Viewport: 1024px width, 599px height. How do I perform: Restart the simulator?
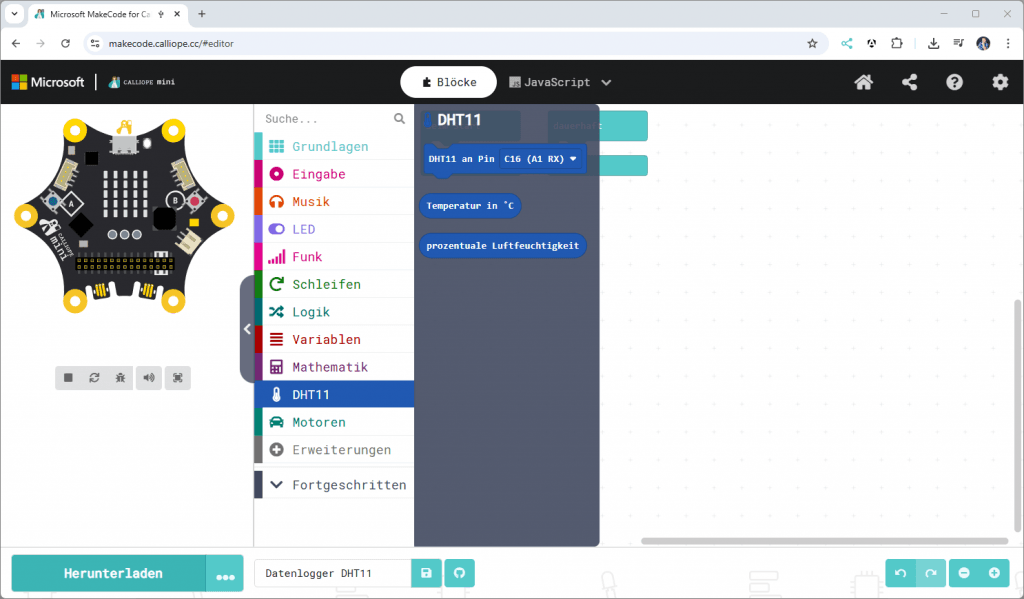[x=94, y=377]
